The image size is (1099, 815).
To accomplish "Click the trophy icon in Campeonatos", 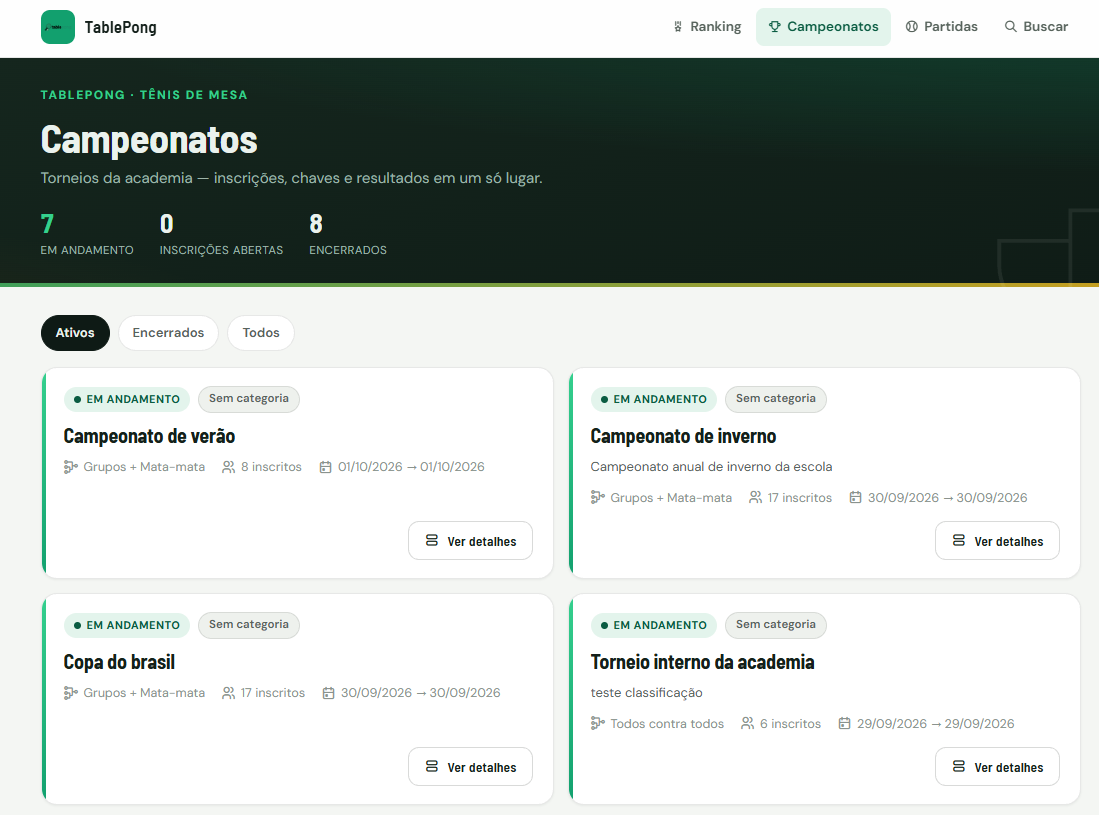I will click(774, 27).
